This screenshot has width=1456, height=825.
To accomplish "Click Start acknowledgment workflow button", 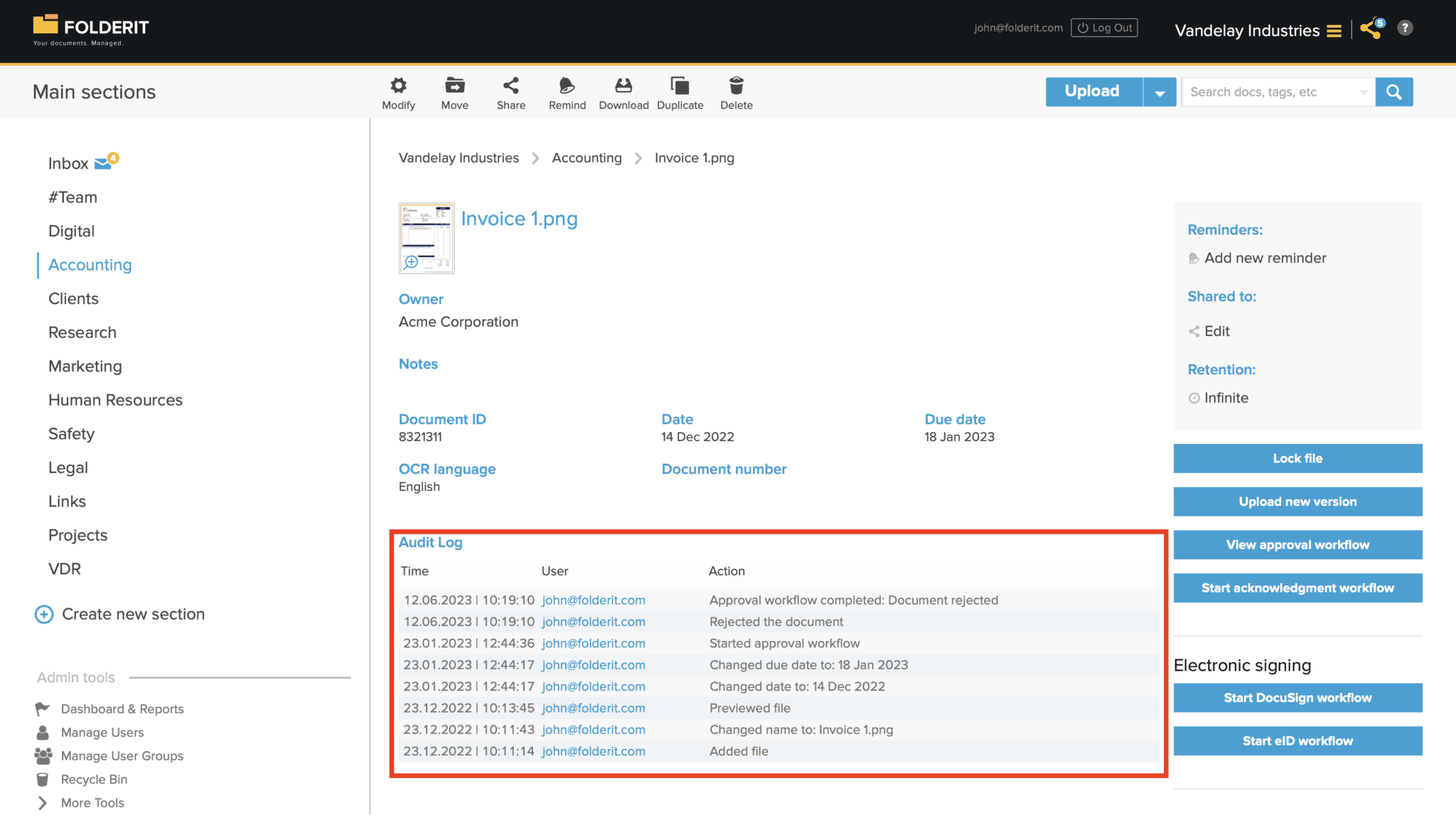I will tap(1297, 588).
